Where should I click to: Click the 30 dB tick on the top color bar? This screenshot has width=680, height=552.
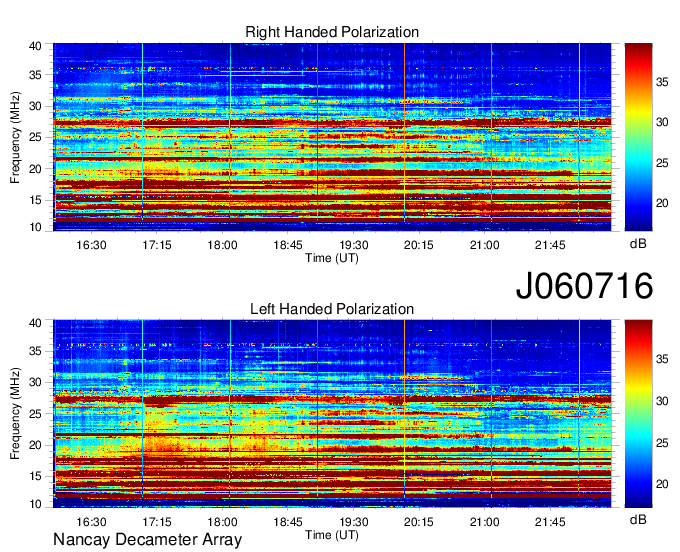click(662, 122)
